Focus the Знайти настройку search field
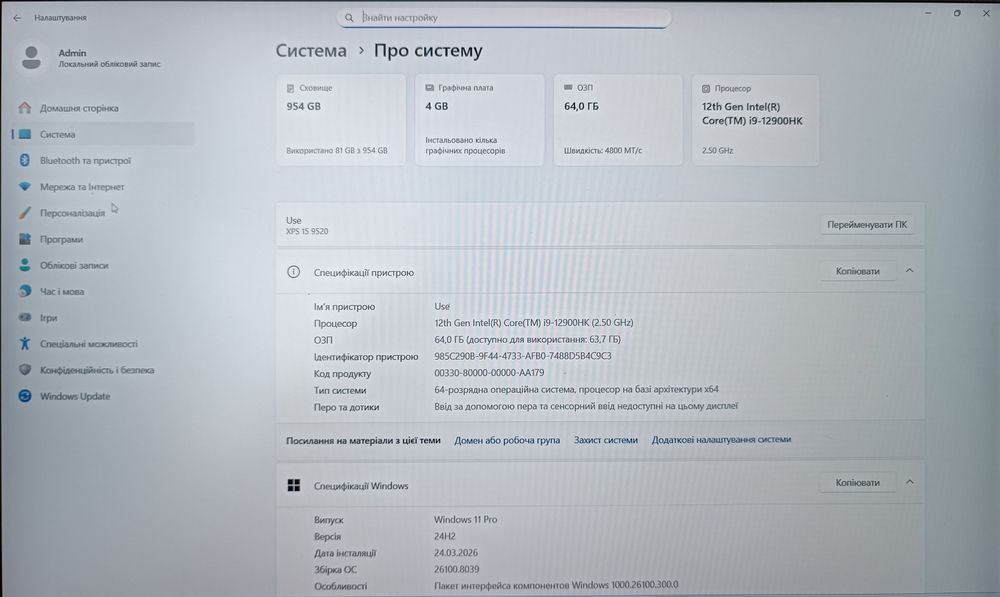Viewport: 1000px width, 597px height. click(504, 18)
